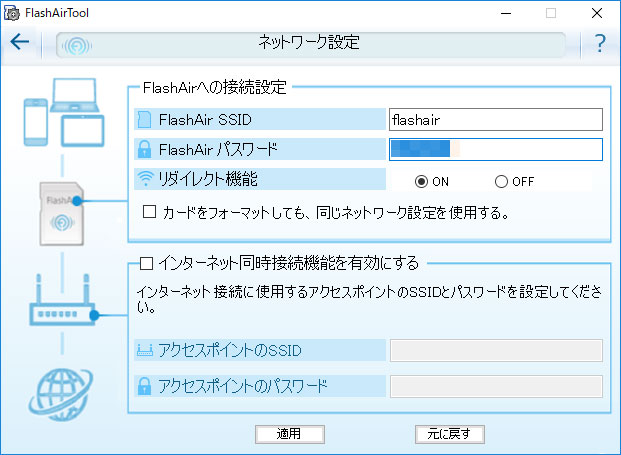Minimize the FlashAirTool window
The image size is (621, 455).
pos(506,13)
